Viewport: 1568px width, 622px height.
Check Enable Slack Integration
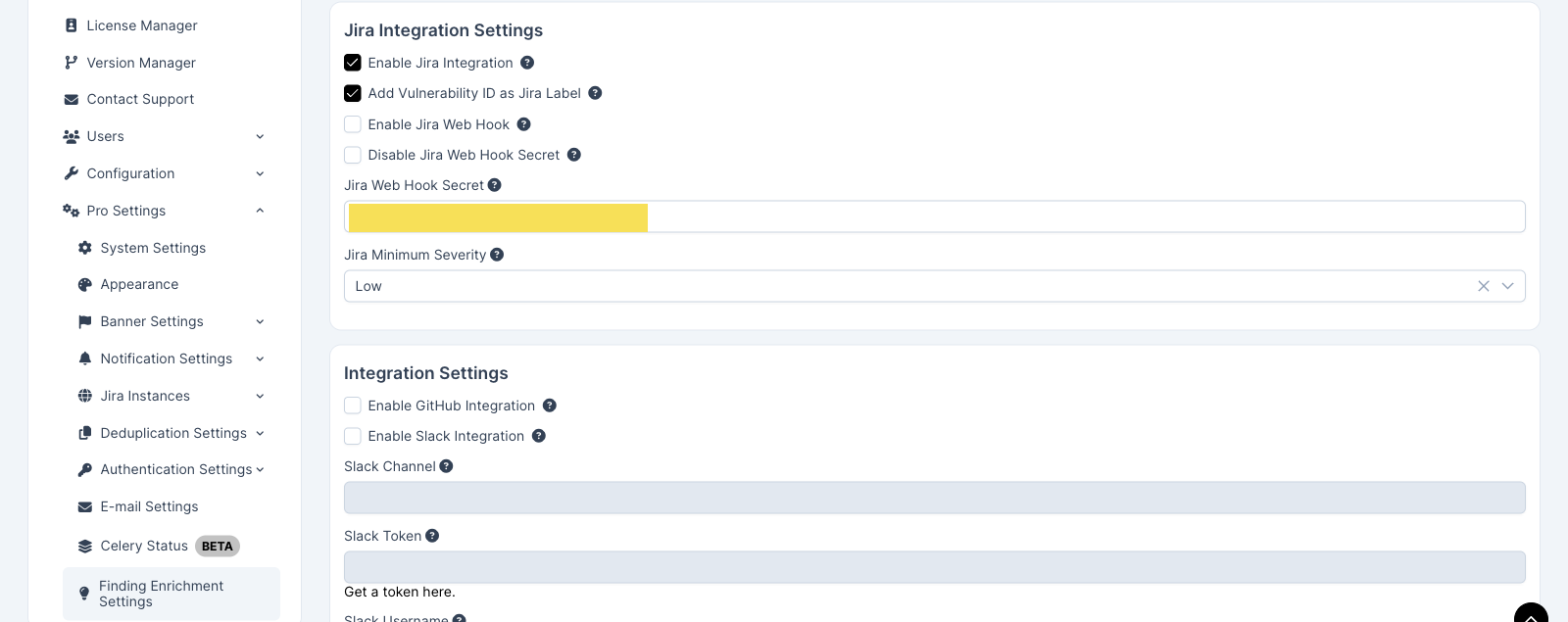click(x=353, y=436)
